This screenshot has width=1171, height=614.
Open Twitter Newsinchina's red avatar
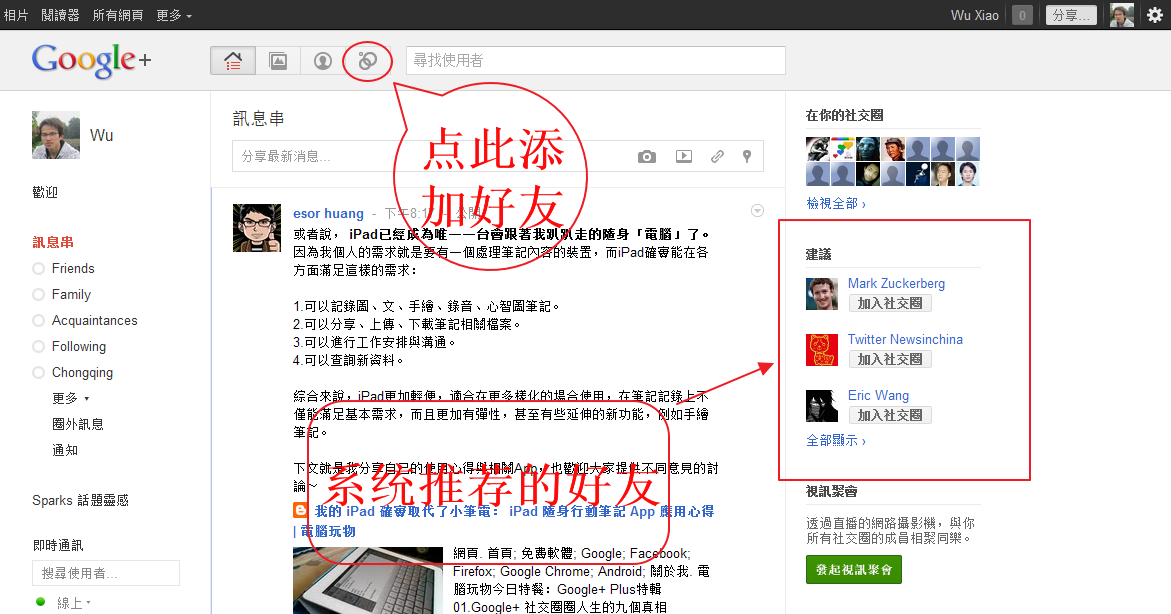[822, 350]
